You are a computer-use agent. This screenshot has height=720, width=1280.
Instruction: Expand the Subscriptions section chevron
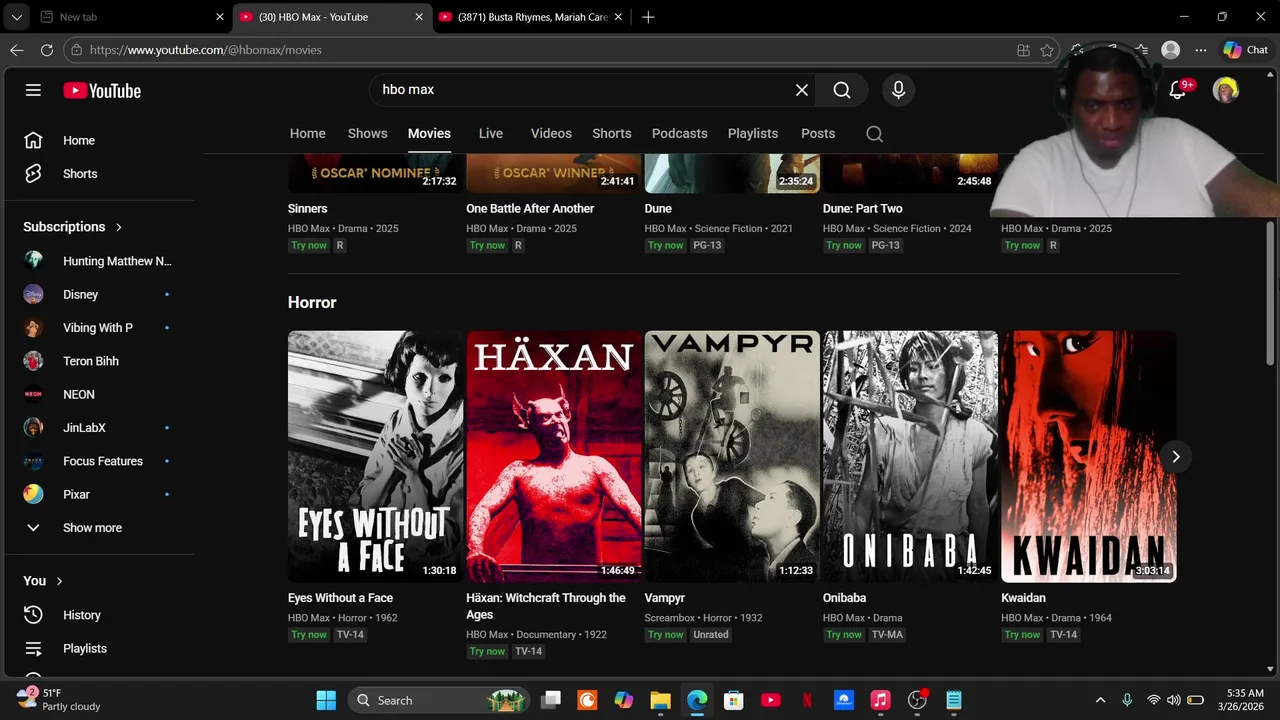pos(118,227)
